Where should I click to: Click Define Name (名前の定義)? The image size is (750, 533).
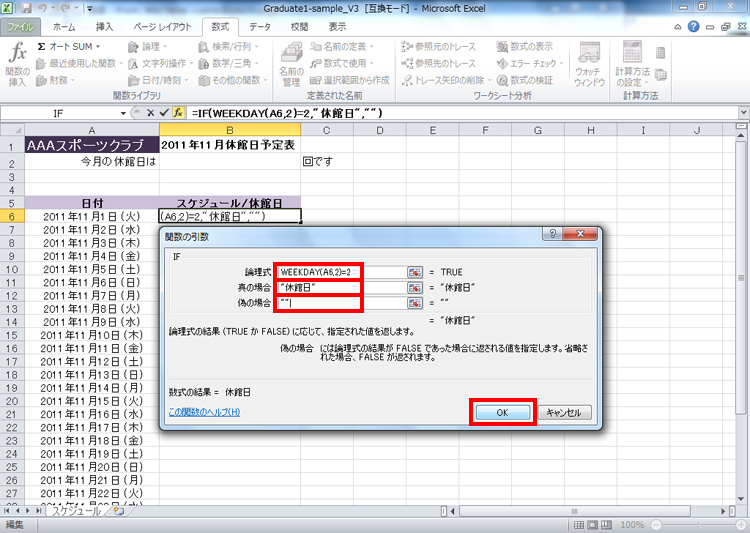point(342,46)
